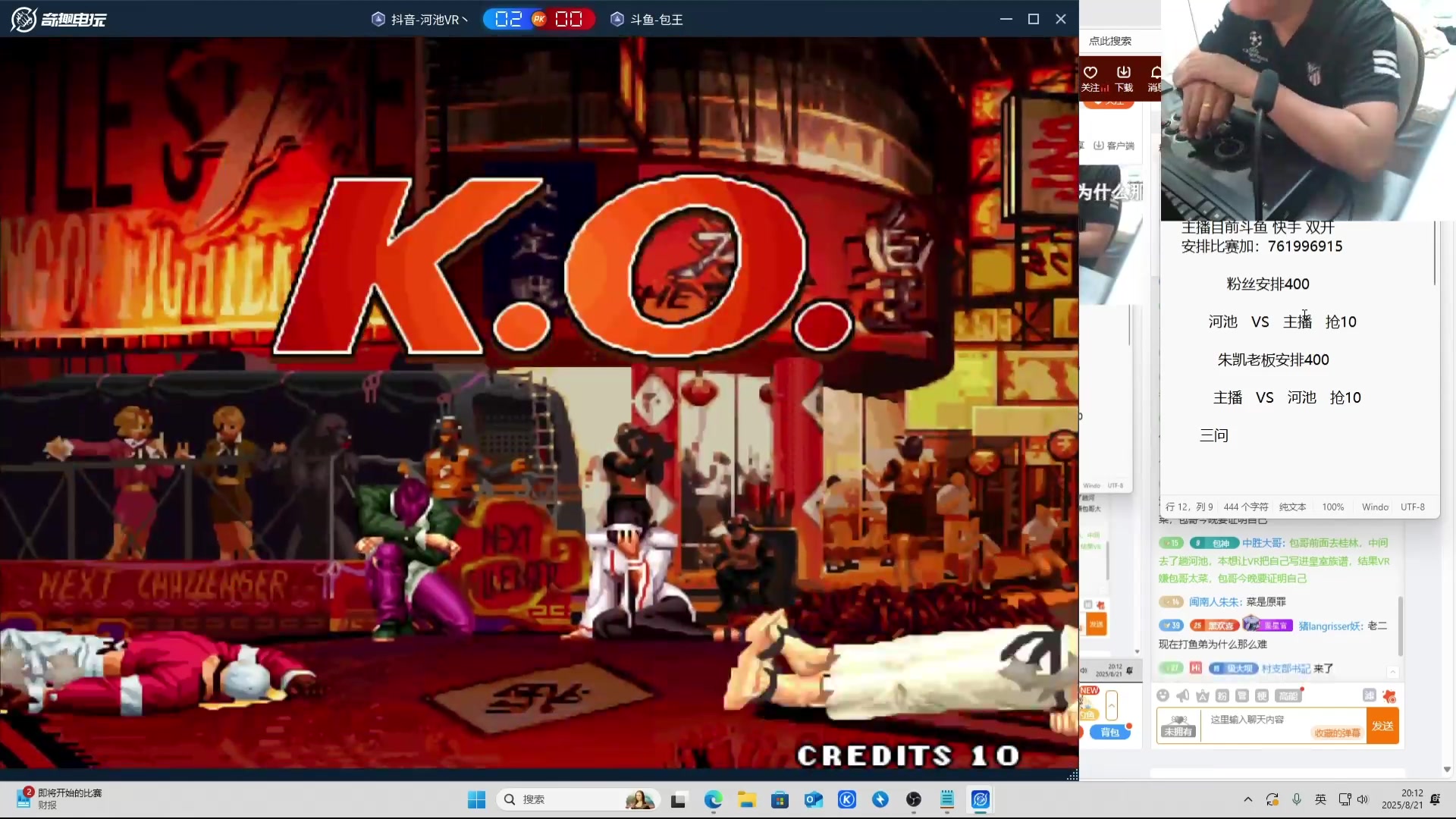Click the 管 moderator icon in chat toolbar
Viewport: 1456px width, 819px height.
click(1242, 695)
